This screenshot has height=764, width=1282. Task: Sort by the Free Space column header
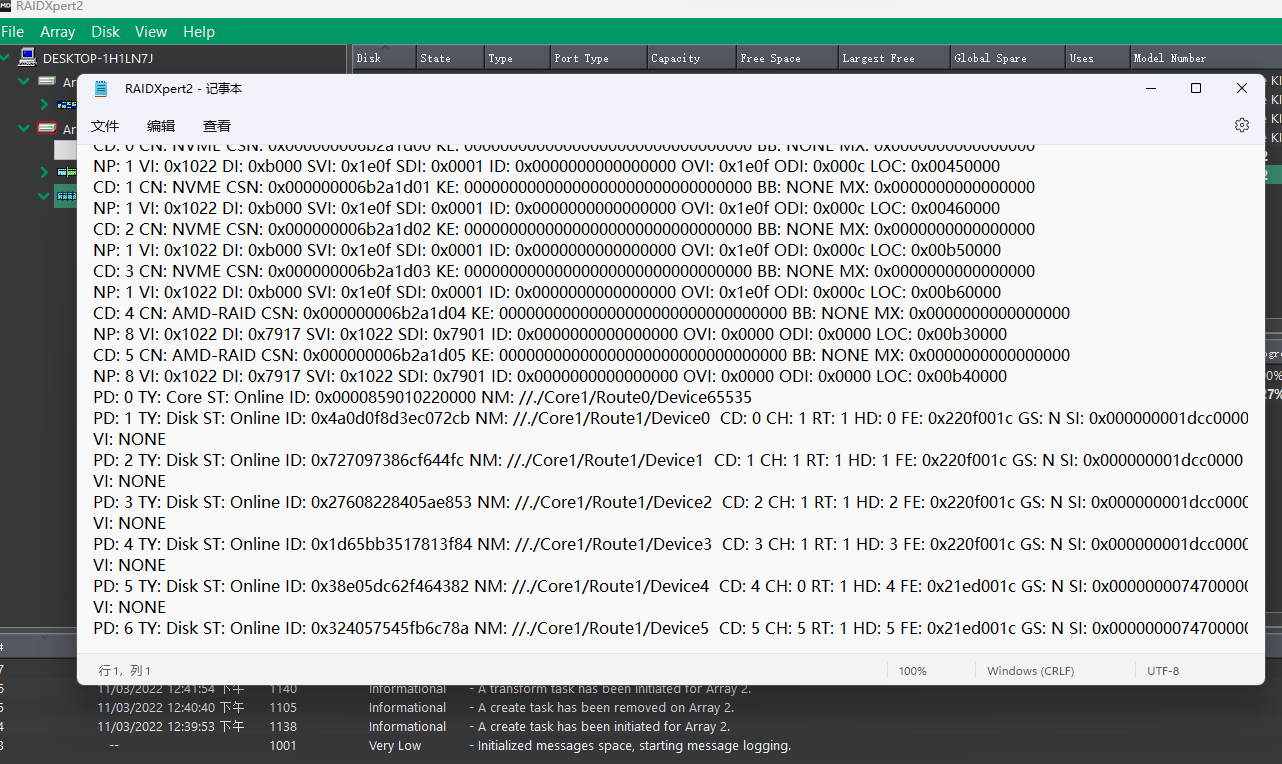pos(787,58)
